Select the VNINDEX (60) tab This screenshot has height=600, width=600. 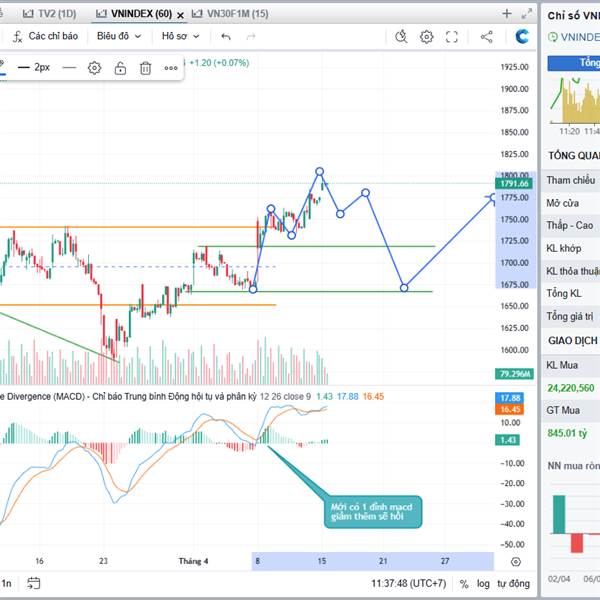(134, 14)
